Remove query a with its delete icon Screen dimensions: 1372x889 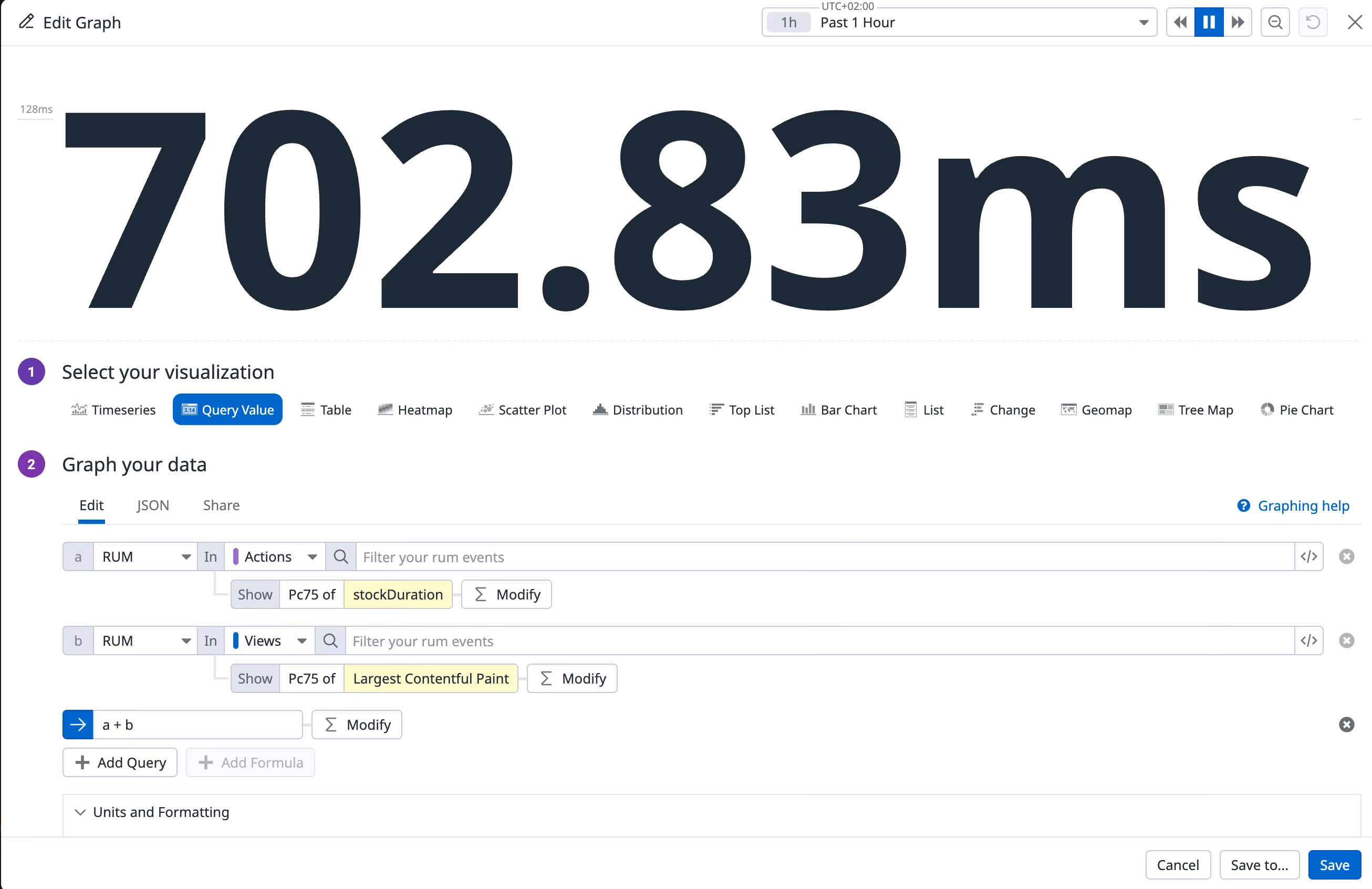1347,556
